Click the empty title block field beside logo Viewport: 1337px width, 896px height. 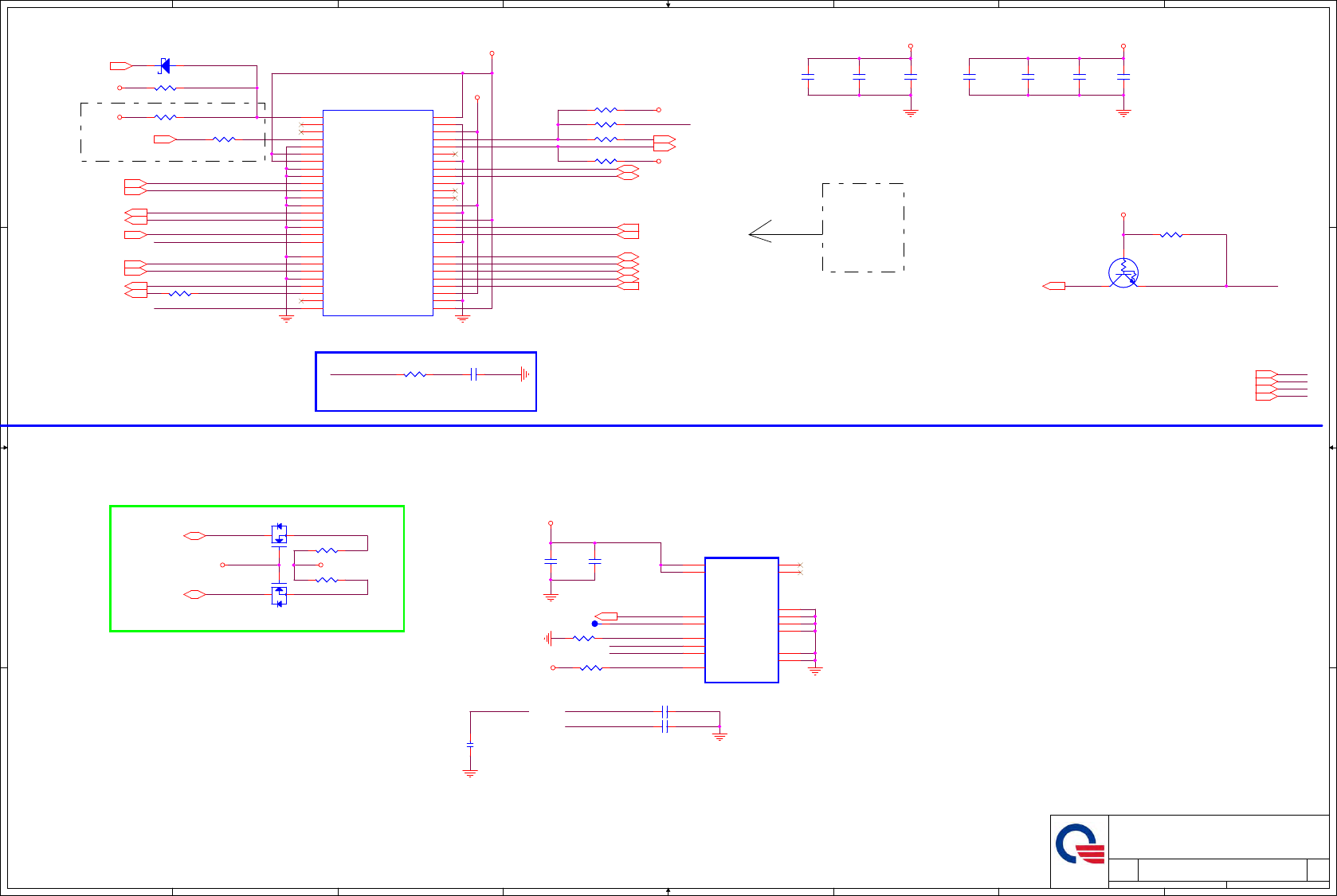pyautogui.click(x=1219, y=837)
